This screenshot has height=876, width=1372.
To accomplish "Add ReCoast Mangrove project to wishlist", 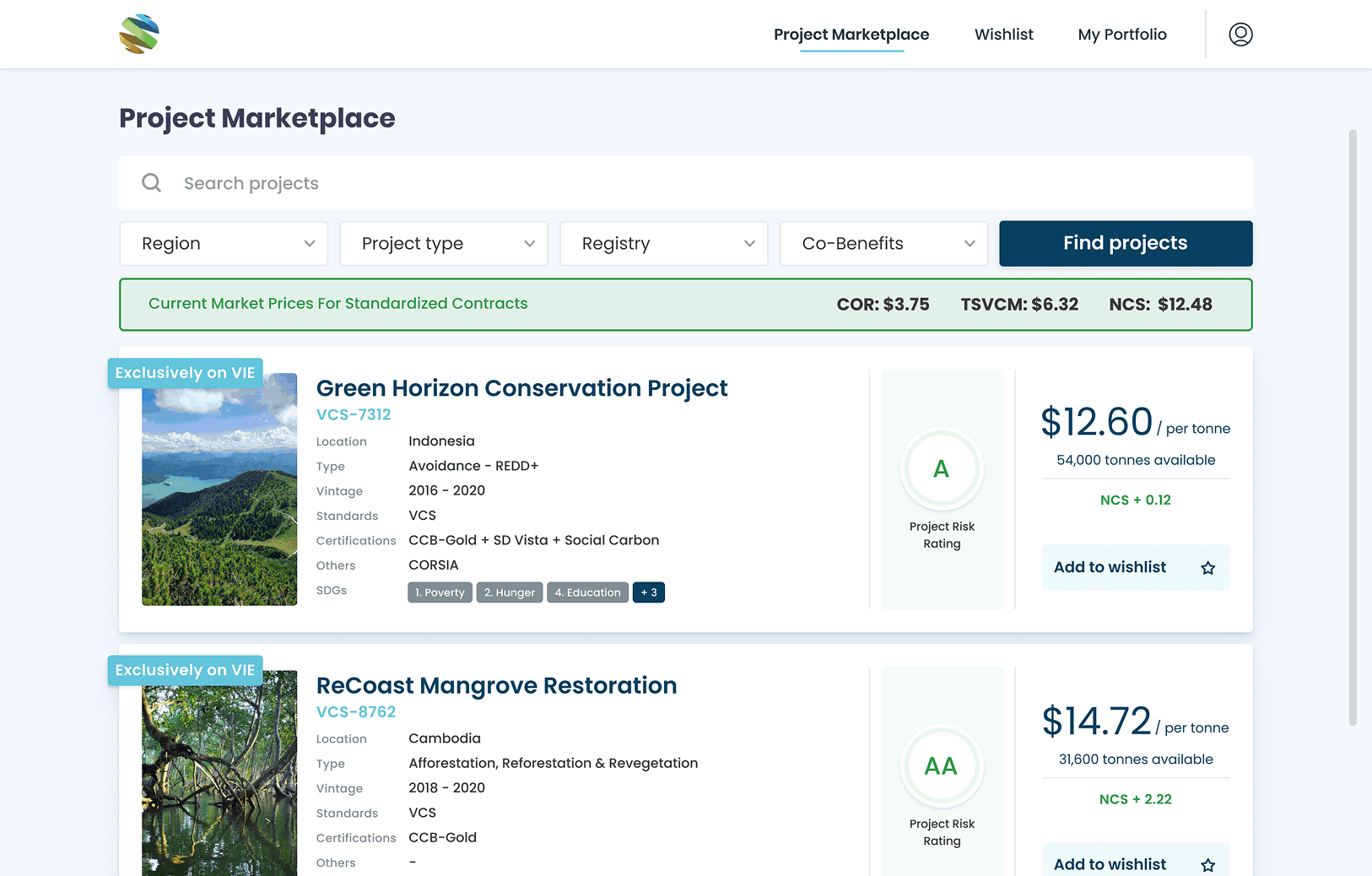I will click(1136, 861).
